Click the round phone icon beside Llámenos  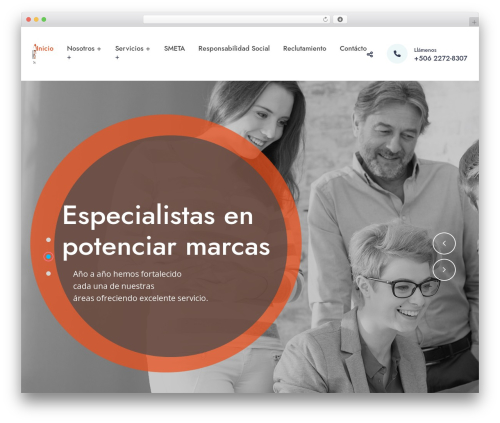coord(397,54)
